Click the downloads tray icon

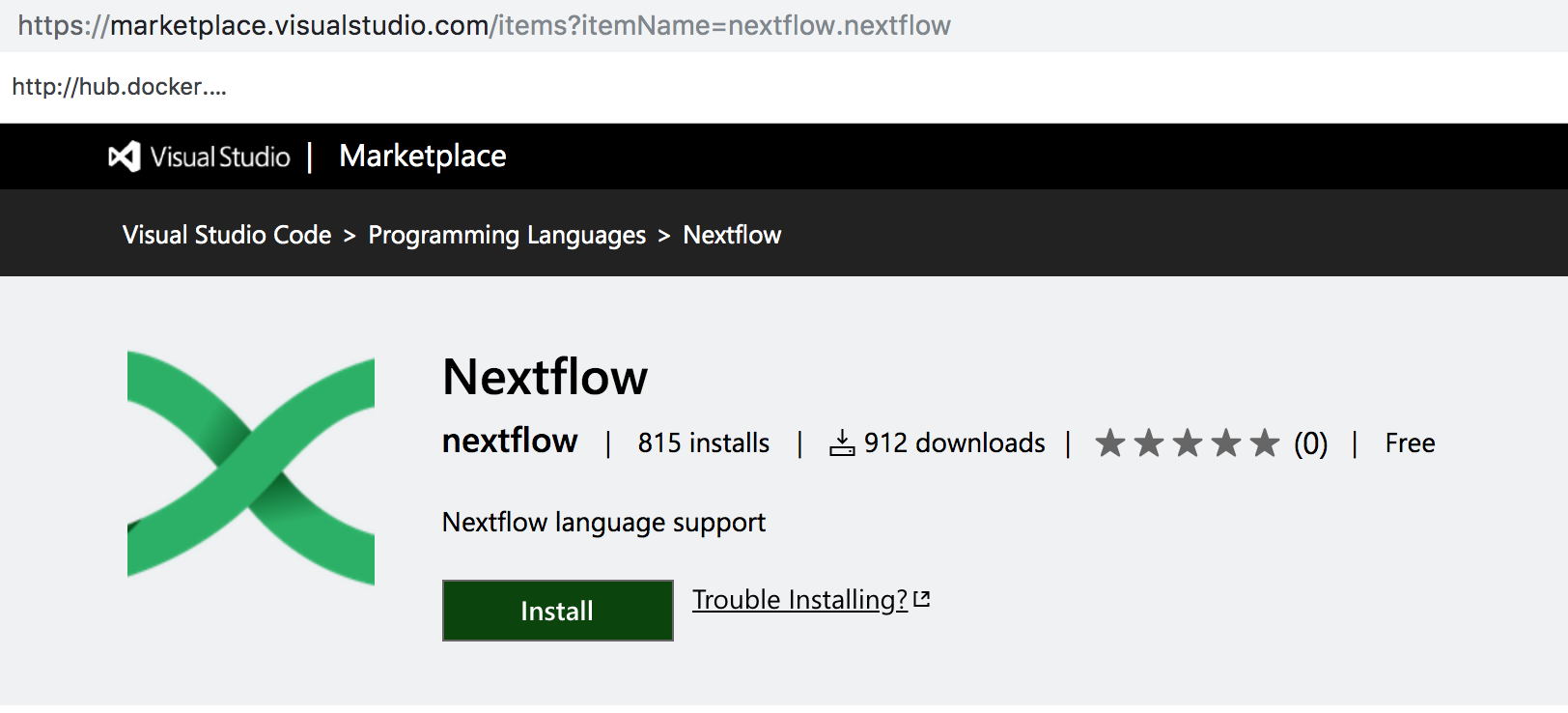coord(842,443)
